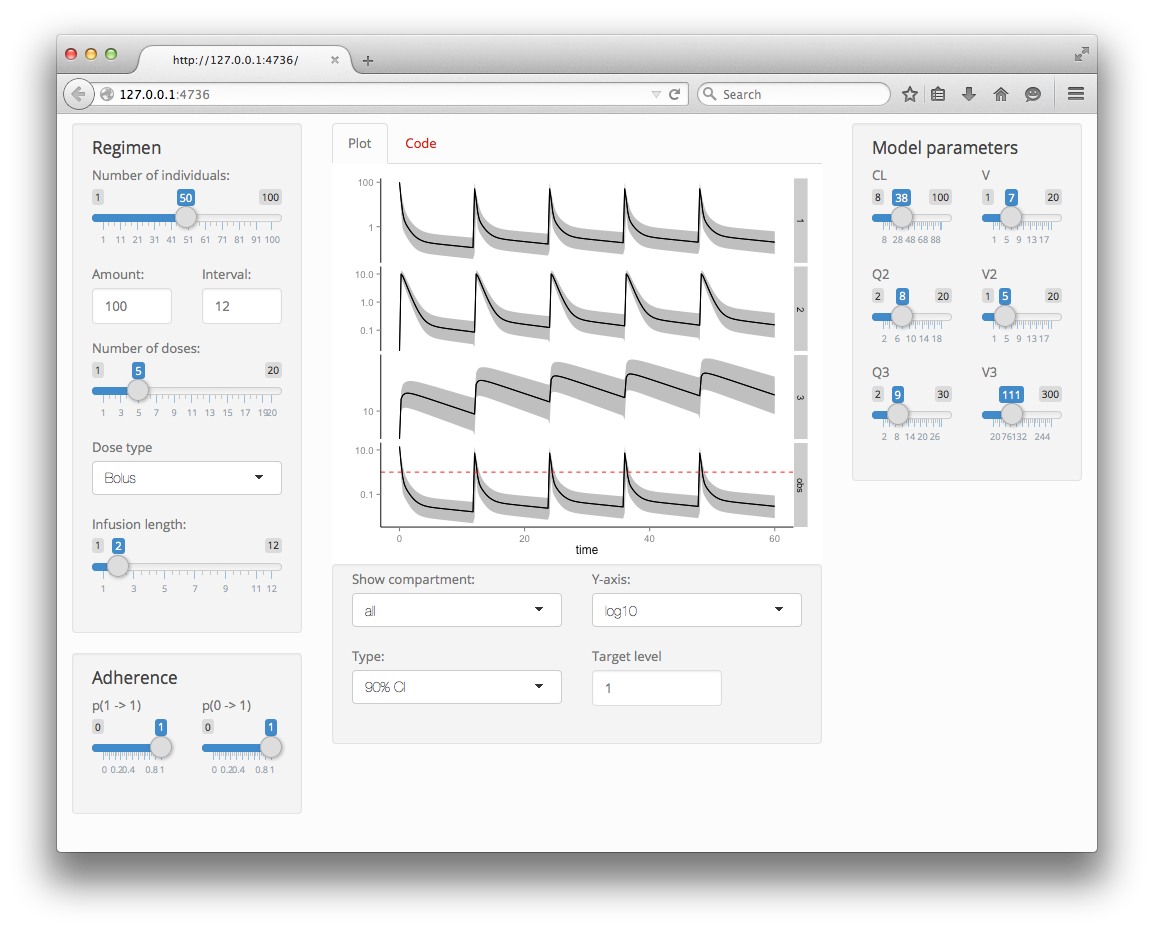Click the V2 parameter slider handle
The width and height of the screenshot is (1154, 931).
[x=1005, y=316]
